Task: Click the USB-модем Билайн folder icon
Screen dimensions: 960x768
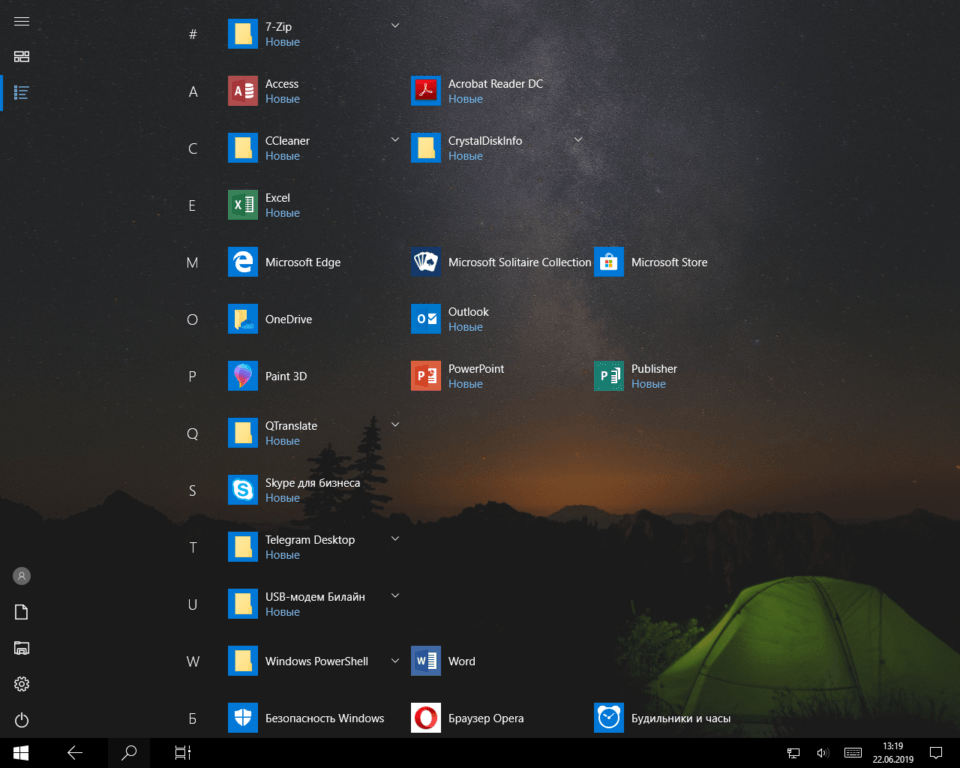Action: click(242, 604)
